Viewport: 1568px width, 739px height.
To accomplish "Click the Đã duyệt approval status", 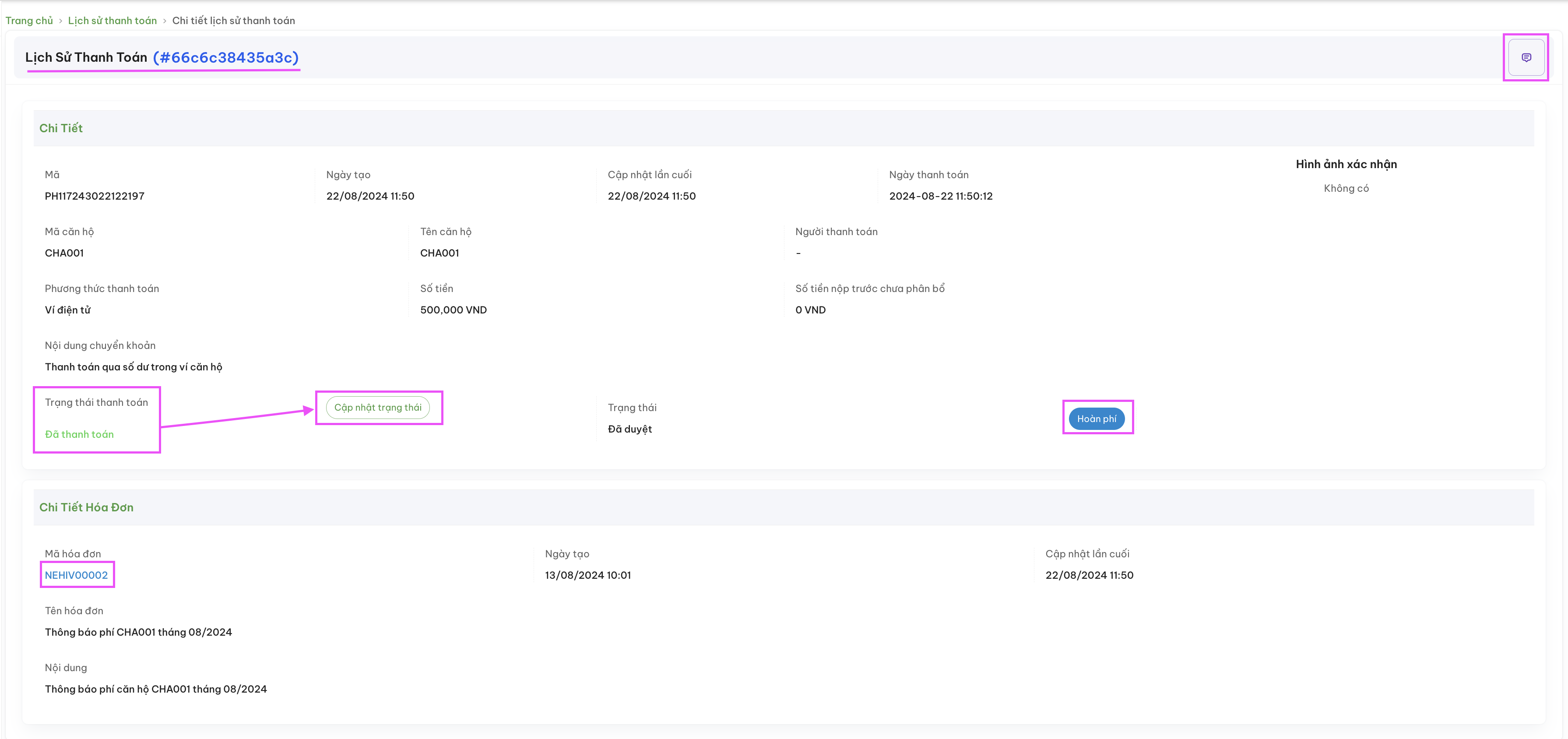I will click(x=629, y=429).
